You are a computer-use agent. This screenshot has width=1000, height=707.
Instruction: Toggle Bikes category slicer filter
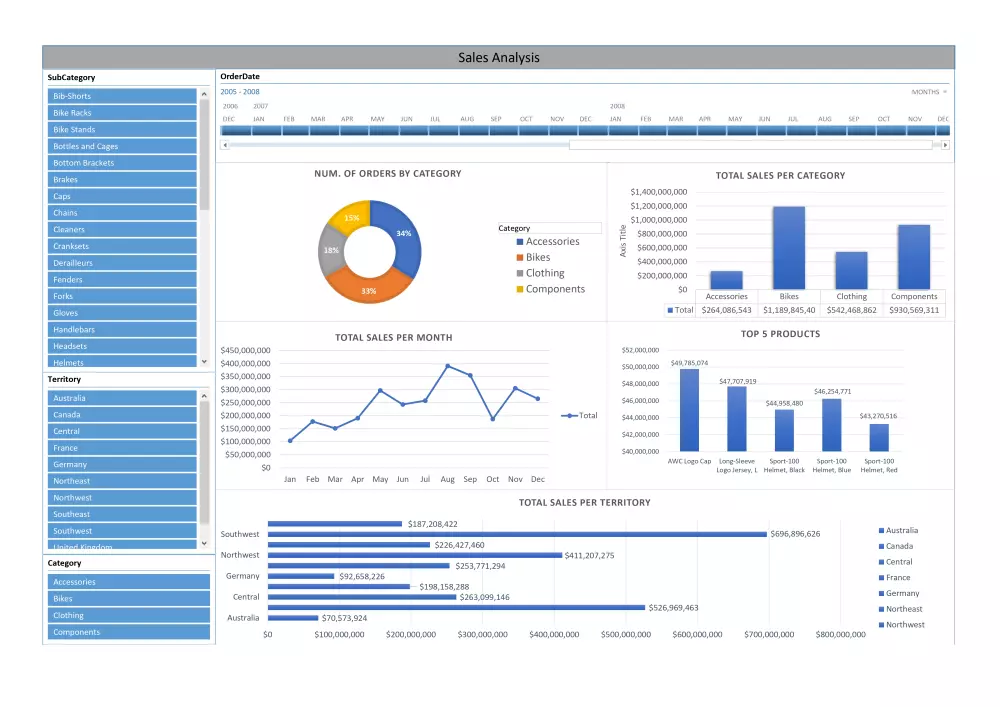point(129,599)
